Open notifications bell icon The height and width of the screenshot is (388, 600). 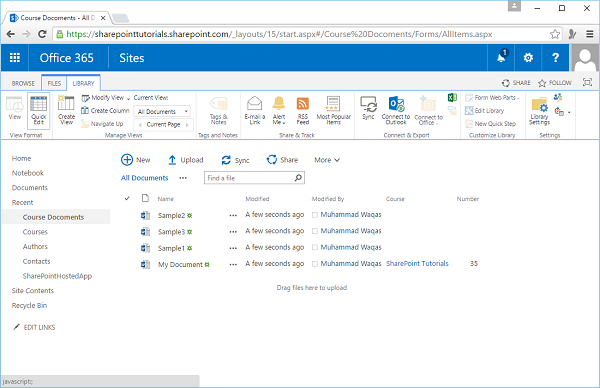tap(501, 57)
